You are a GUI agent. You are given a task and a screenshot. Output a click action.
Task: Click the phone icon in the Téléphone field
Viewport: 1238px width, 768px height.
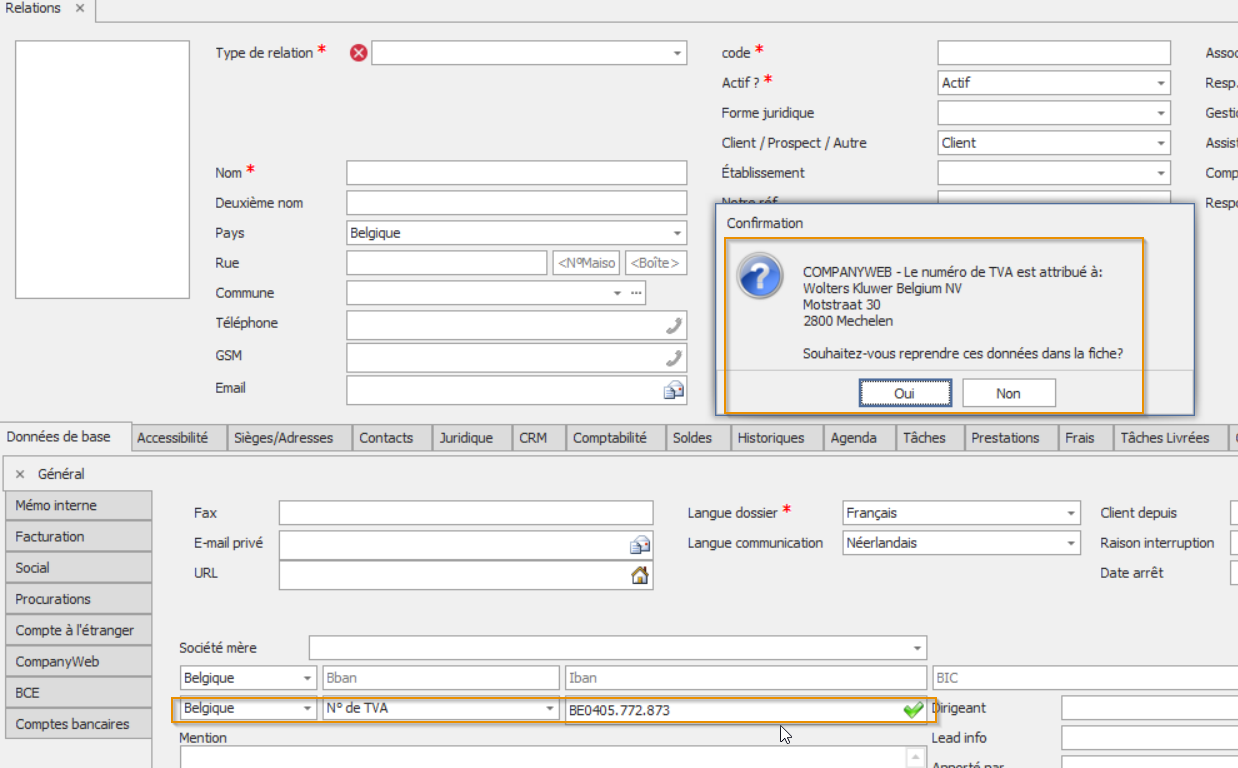[x=675, y=325]
